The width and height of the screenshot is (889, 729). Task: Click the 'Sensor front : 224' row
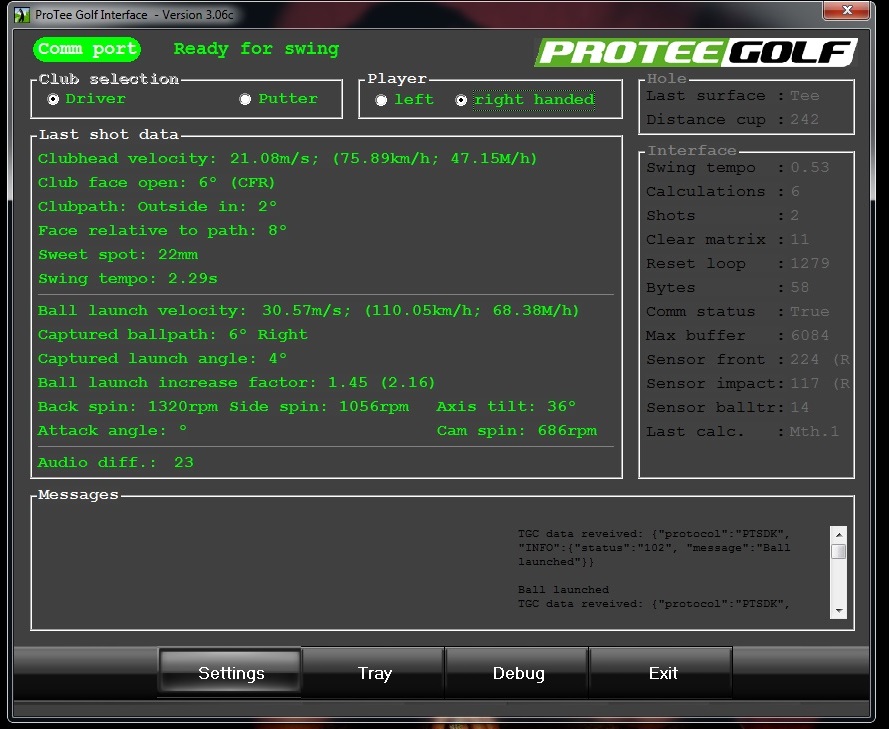pos(748,359)
